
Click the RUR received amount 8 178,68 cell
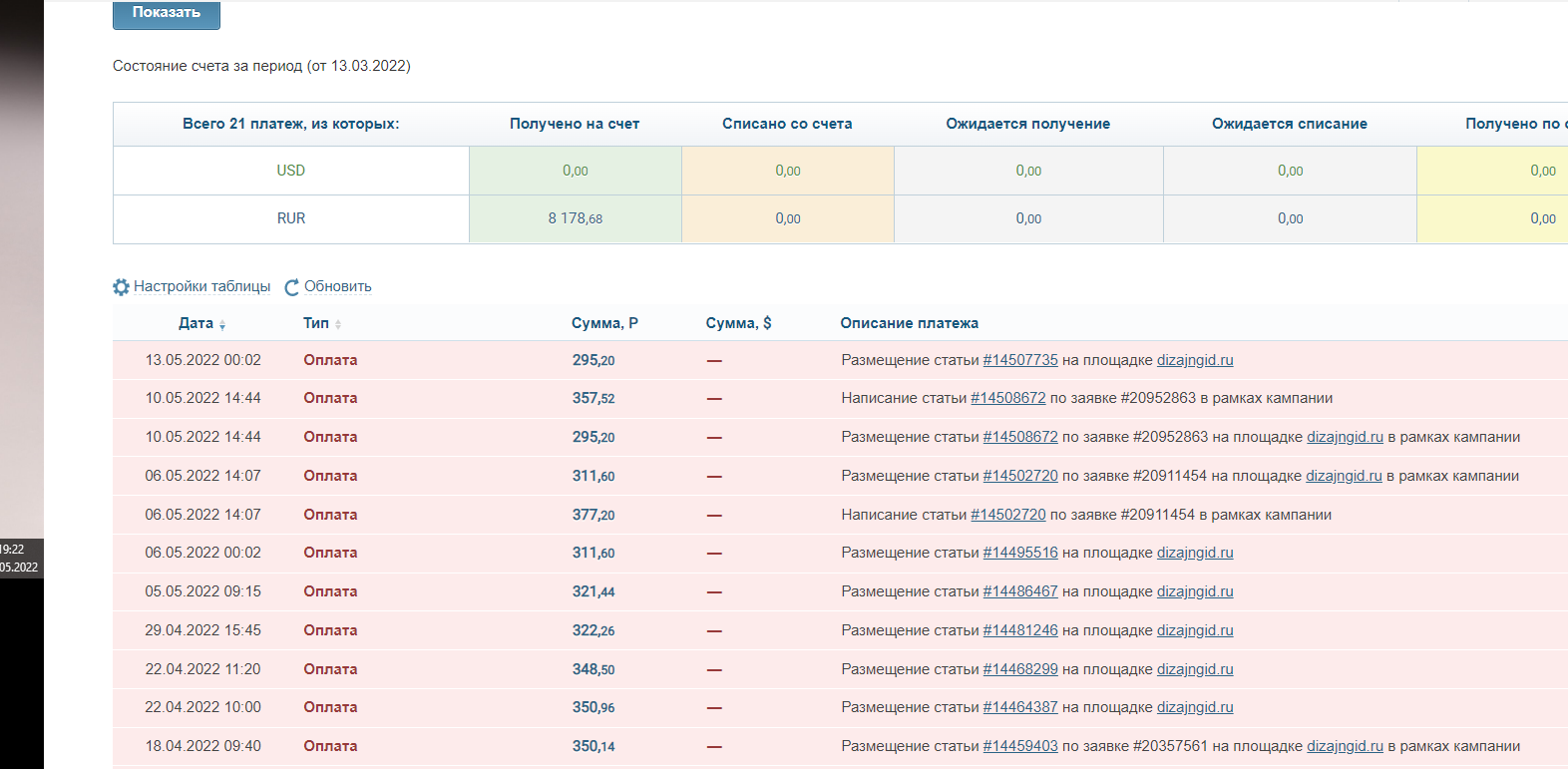[x=575, y=218]
